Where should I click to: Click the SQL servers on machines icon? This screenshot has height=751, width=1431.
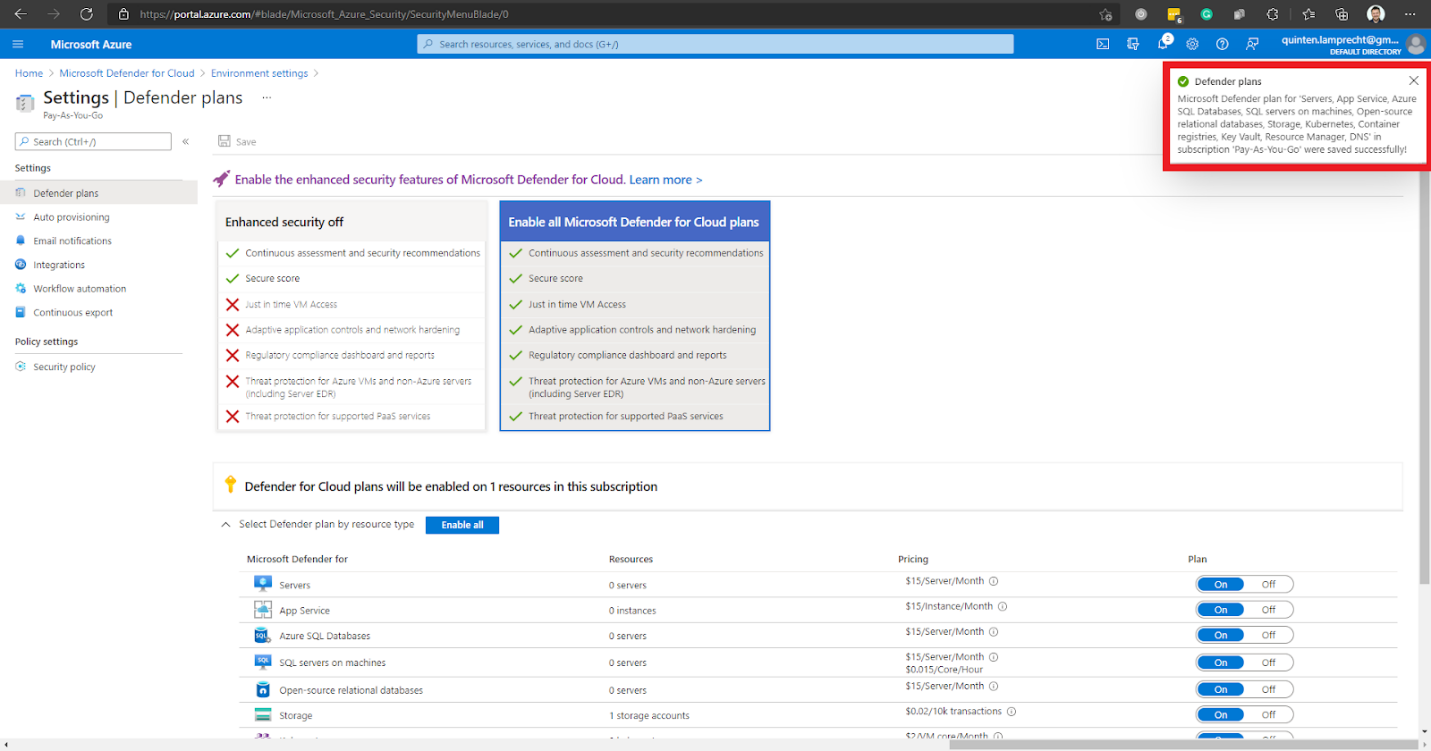[x=263, y=662]
